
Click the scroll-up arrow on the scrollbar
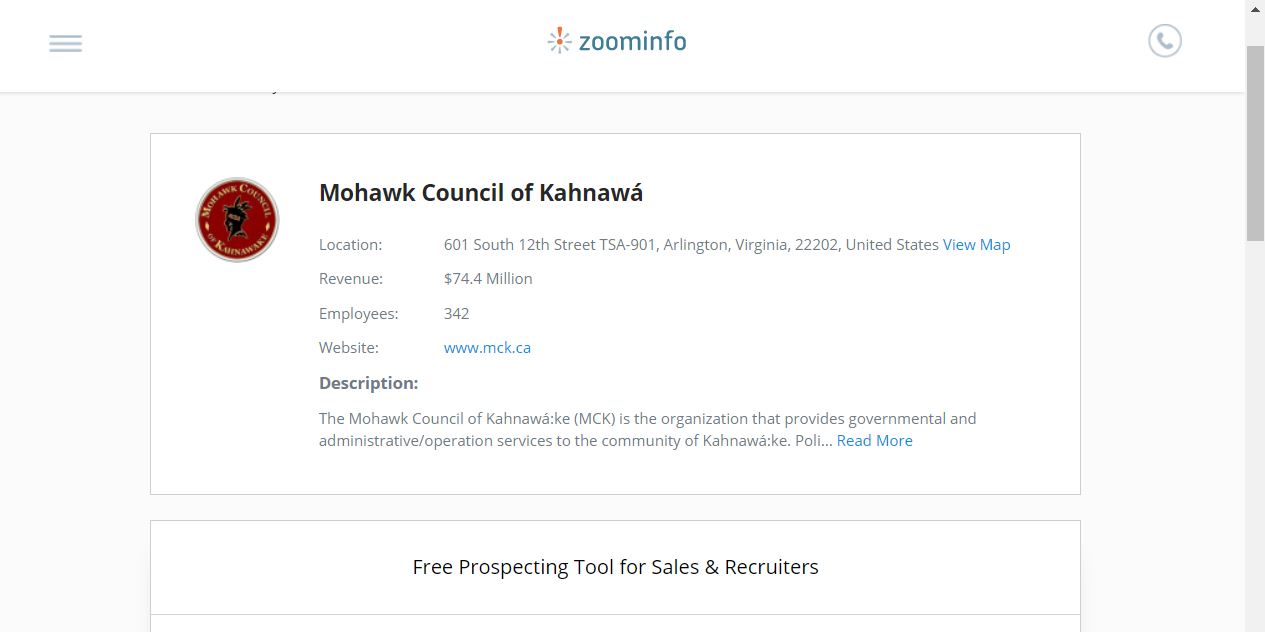click(x=1255, y=8)
